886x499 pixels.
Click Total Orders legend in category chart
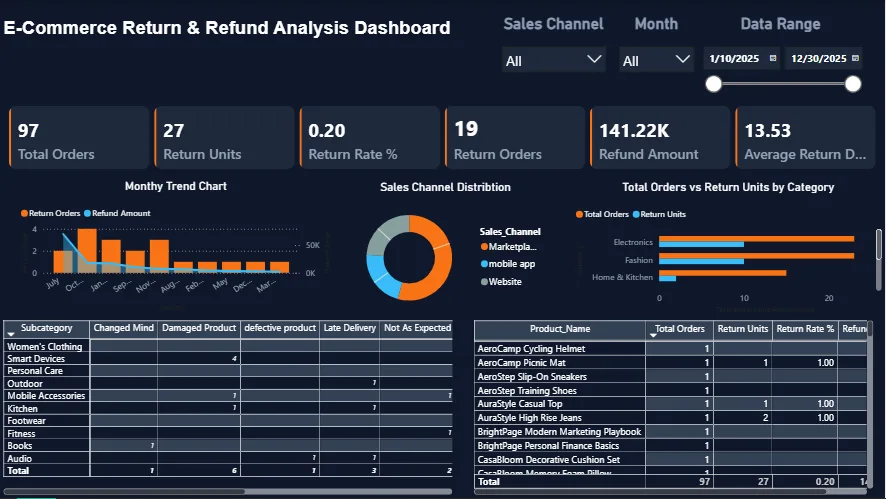pyautogui.click(x=602, y=214)
